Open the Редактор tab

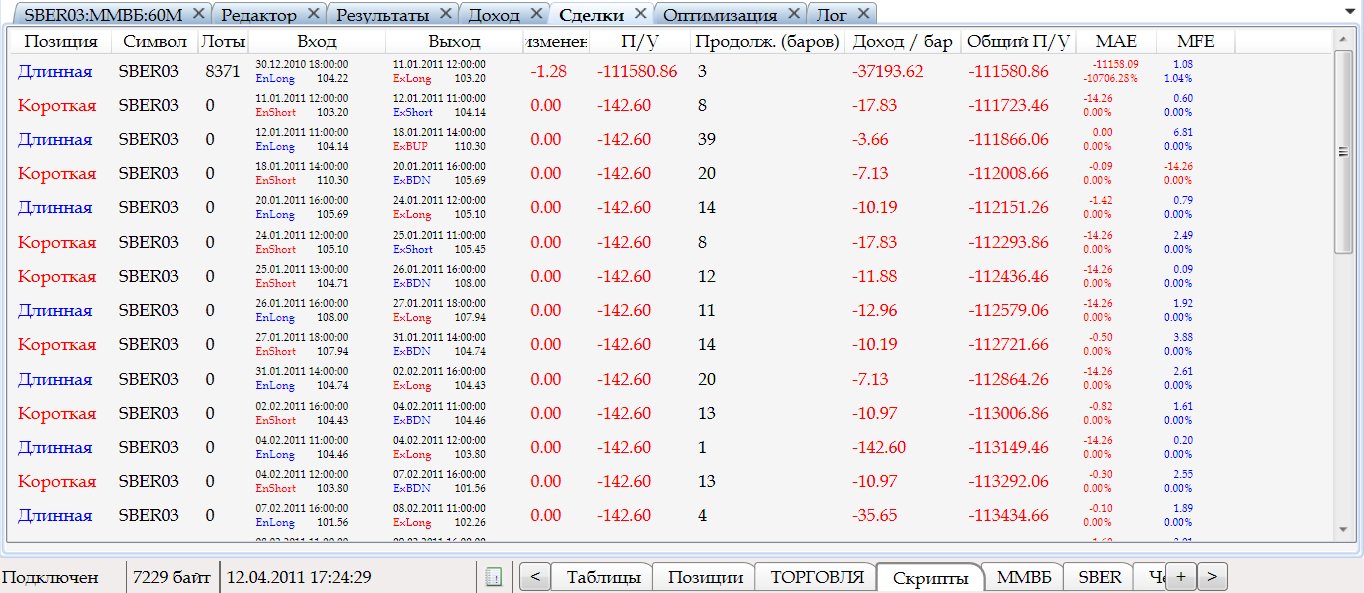pos(259,15)
